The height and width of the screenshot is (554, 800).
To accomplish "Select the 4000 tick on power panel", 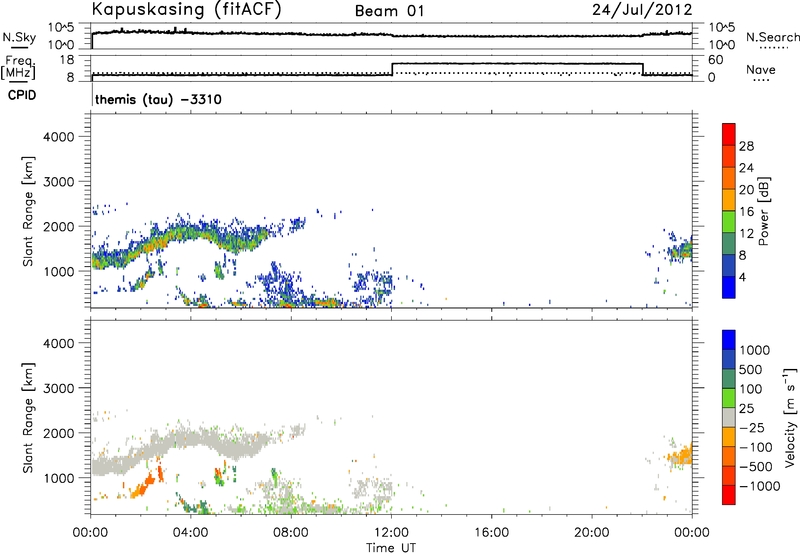I will tap(58, 137).
